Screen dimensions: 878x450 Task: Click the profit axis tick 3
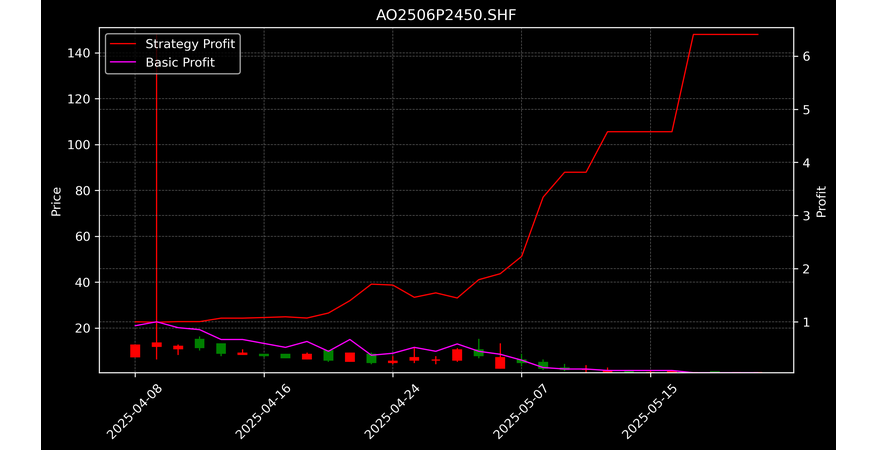pyautogui.click(x=807, y=216)
